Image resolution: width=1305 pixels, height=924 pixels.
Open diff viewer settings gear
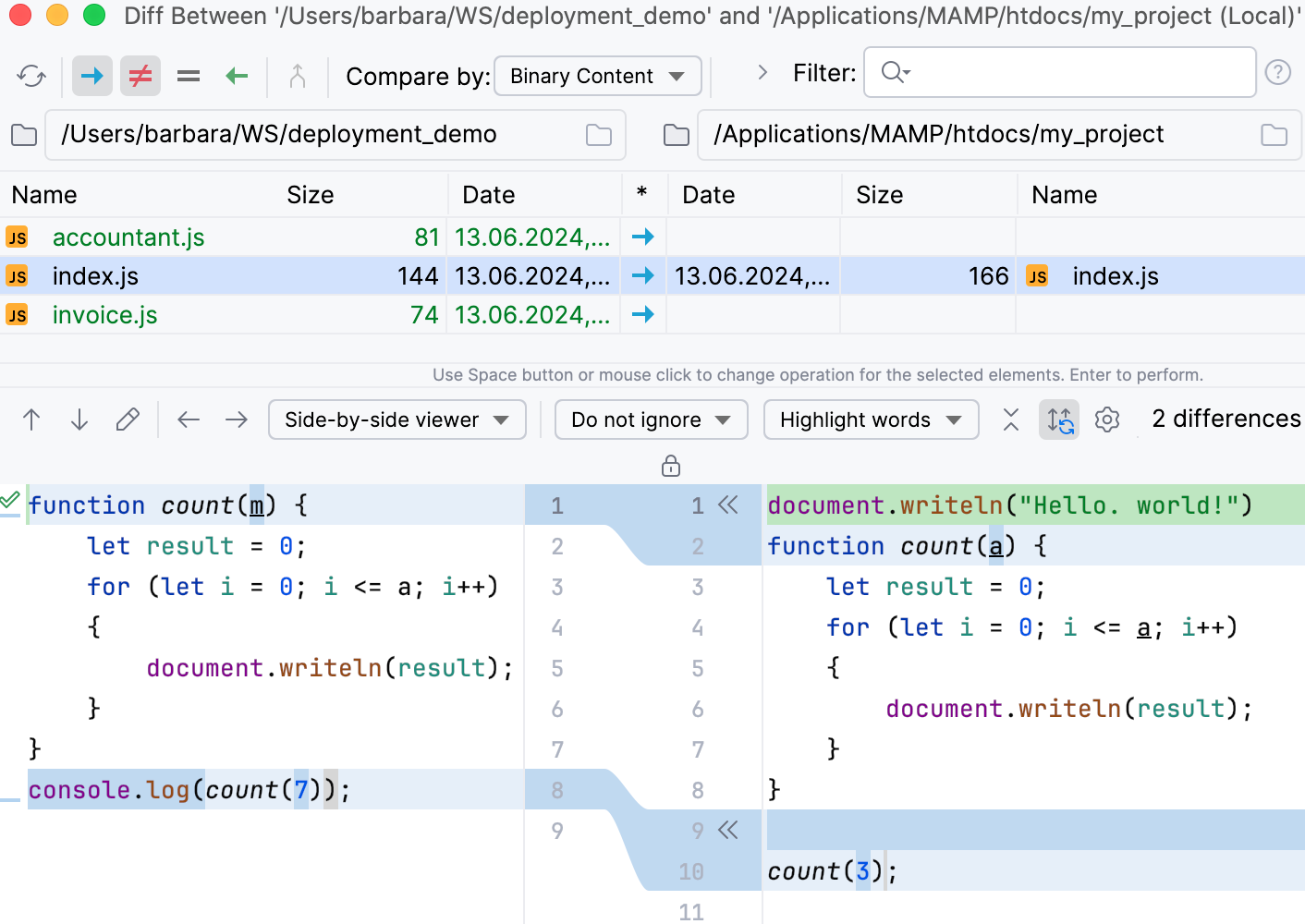click(1106, 419)
